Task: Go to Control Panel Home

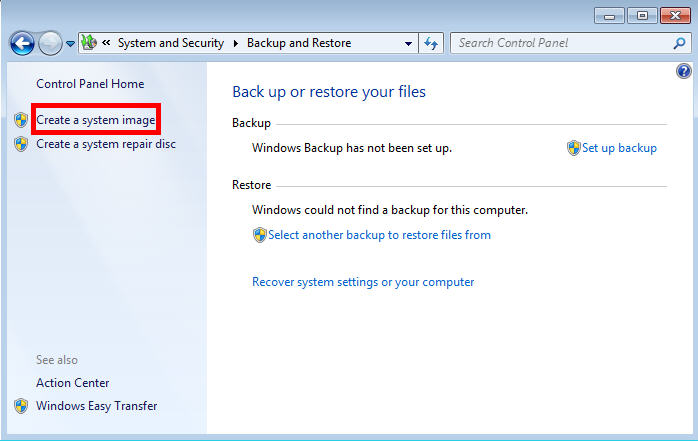Action: (x=90, y=84)
